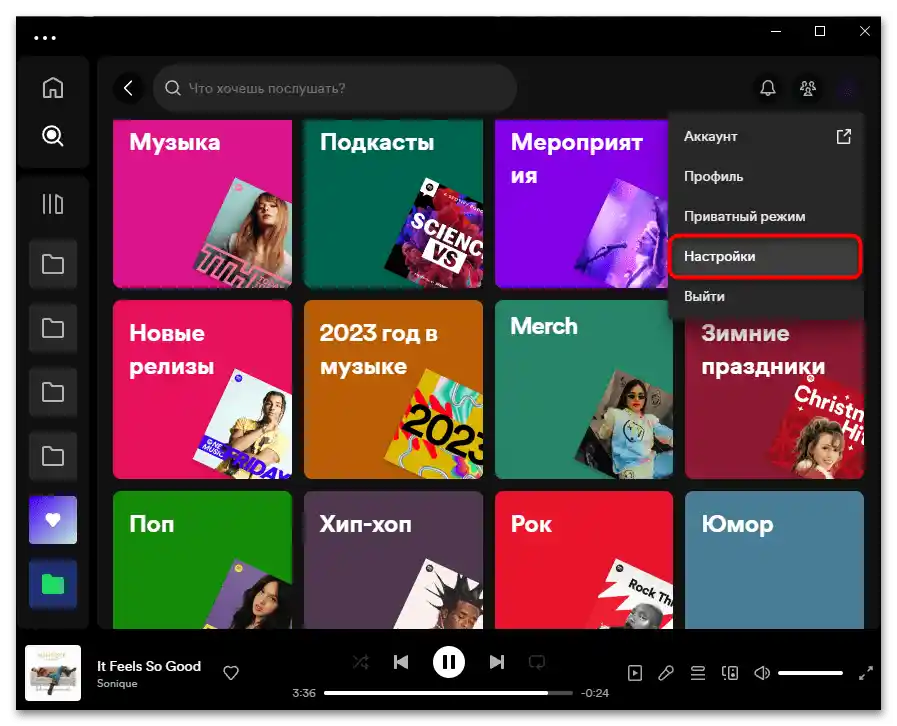Image resolution: width=897 pixels, height=726 pixels.
Task: Click the back navigation arrow
Action: [x=128, y=88]
